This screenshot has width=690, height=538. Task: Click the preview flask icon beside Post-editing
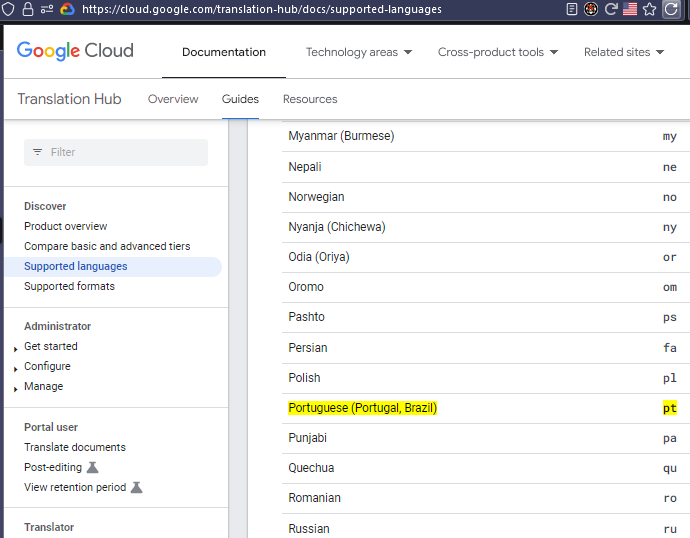[x=92, y=467]
